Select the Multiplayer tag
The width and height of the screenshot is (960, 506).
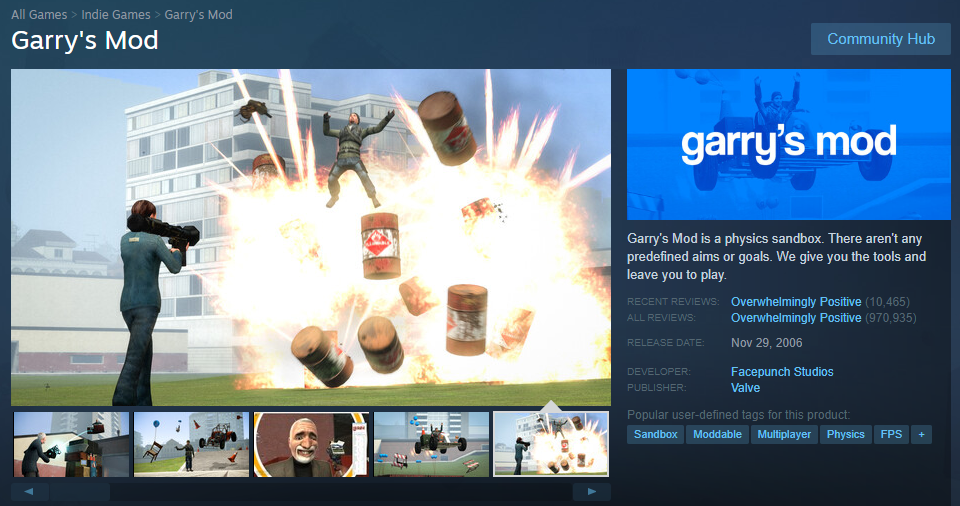pyautogui.click(x=784, y=434)
